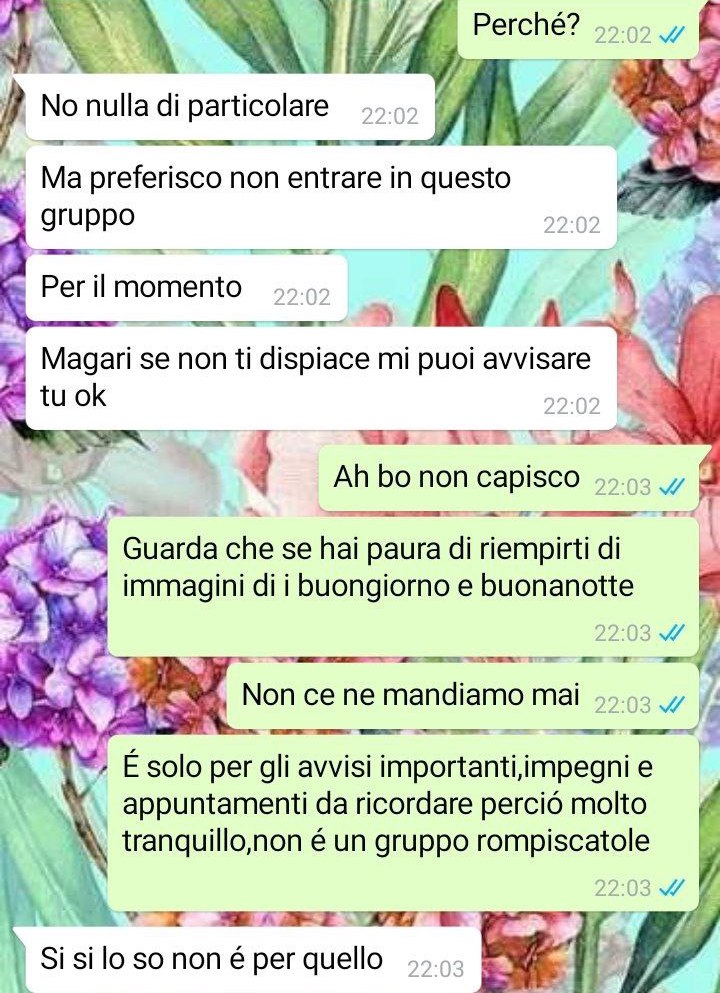Click double-check icon beside 'Non ce ne mandiamo mai'
This screenshot has width=720, height=993.
671,704
